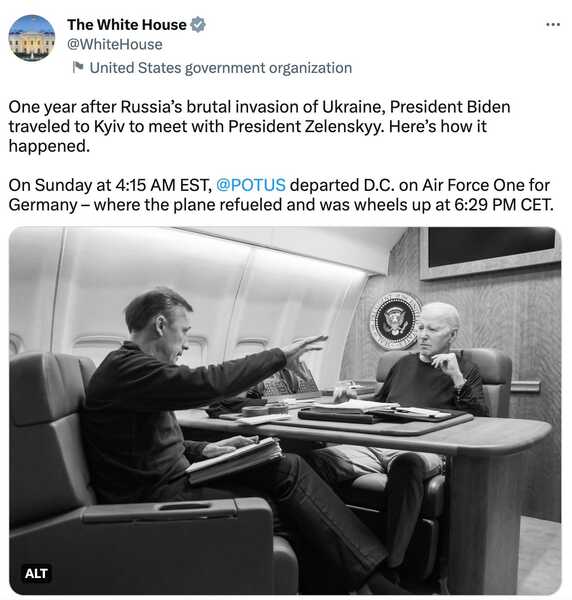Click the government flag icon
This screenshot has width=572, height=600.
click(78, 67)
